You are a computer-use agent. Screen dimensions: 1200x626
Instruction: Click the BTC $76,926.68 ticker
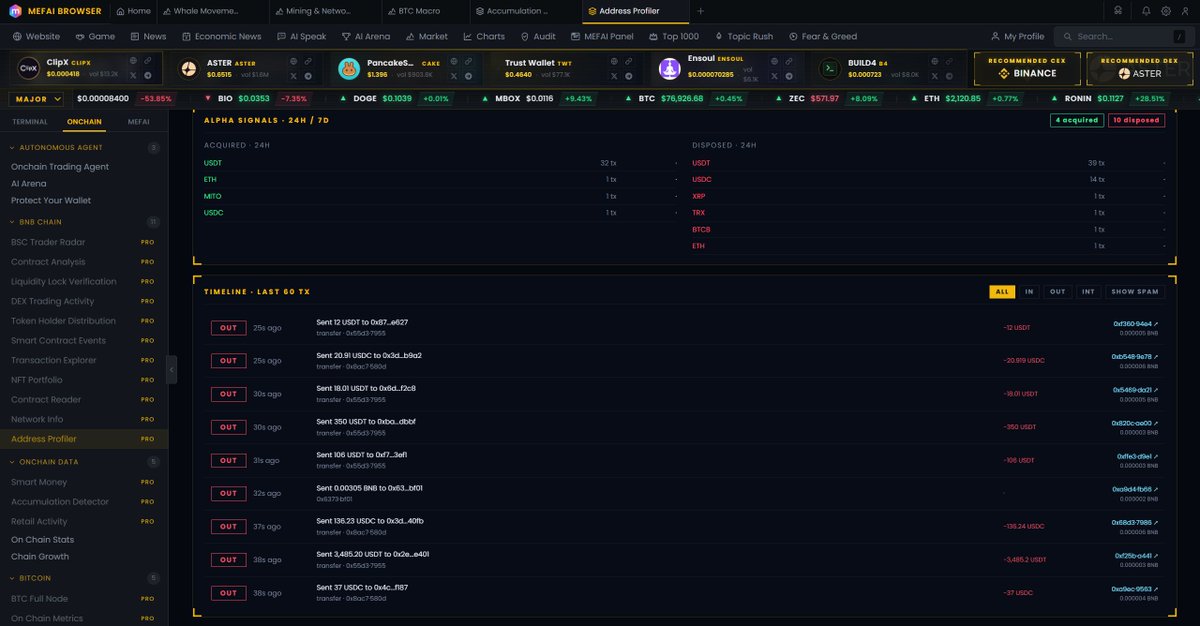coord(684,99)
